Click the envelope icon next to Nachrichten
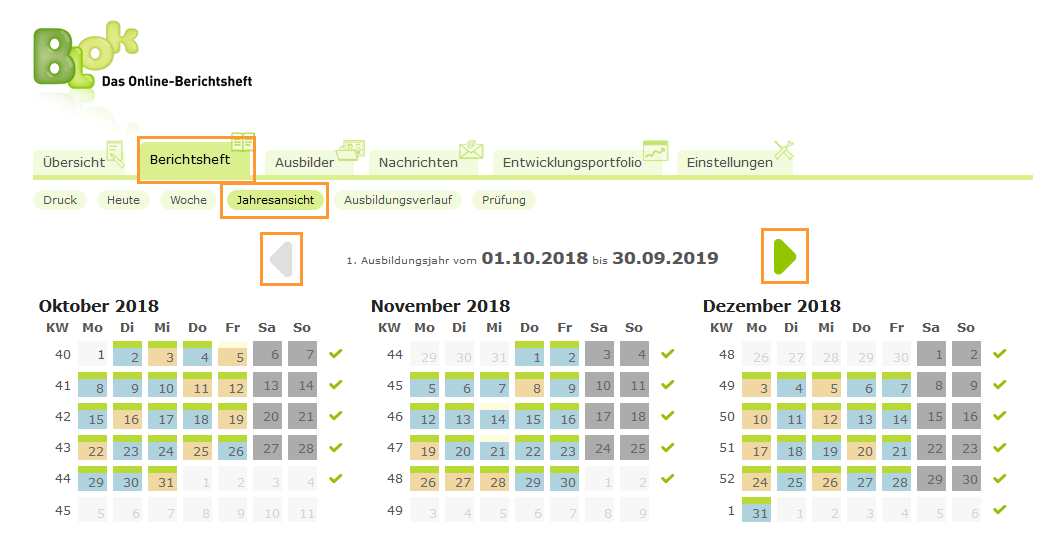 click(x=471, y=149)
